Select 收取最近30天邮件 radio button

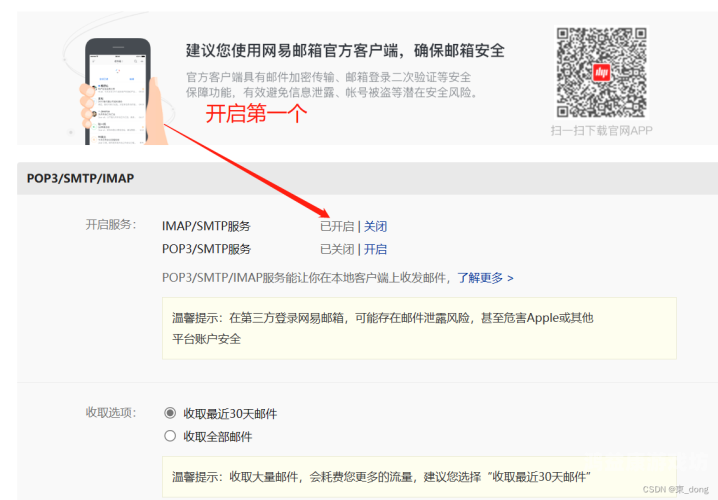click(170, 413)
